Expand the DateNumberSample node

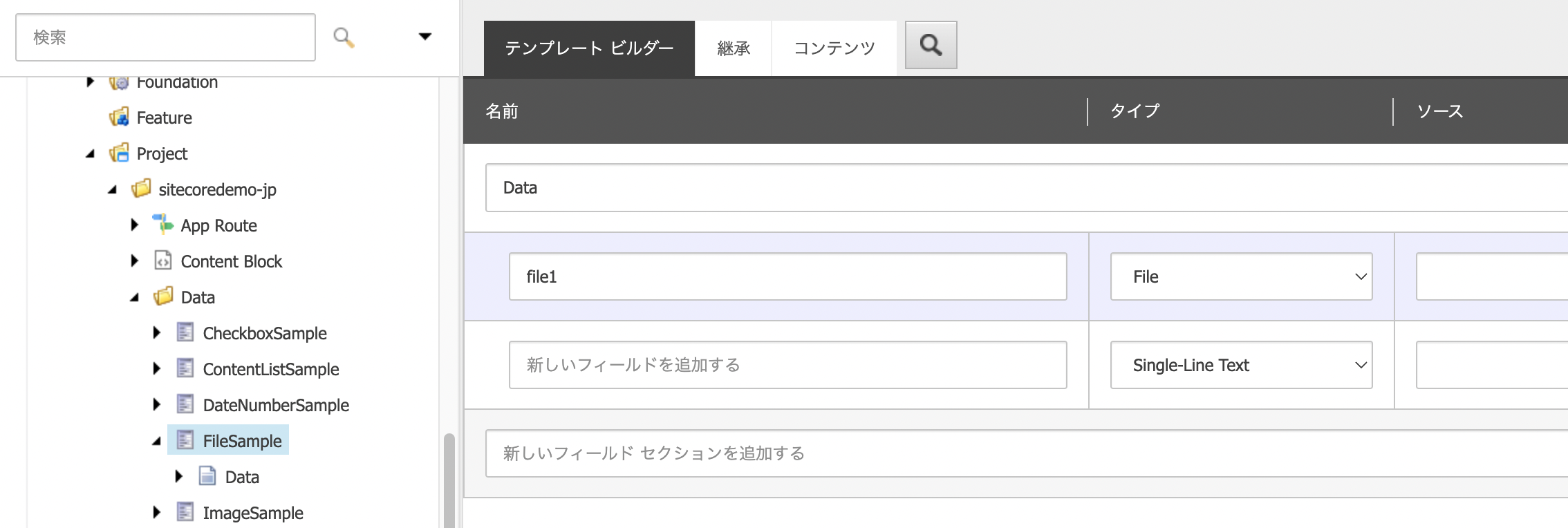click(157, 405)
